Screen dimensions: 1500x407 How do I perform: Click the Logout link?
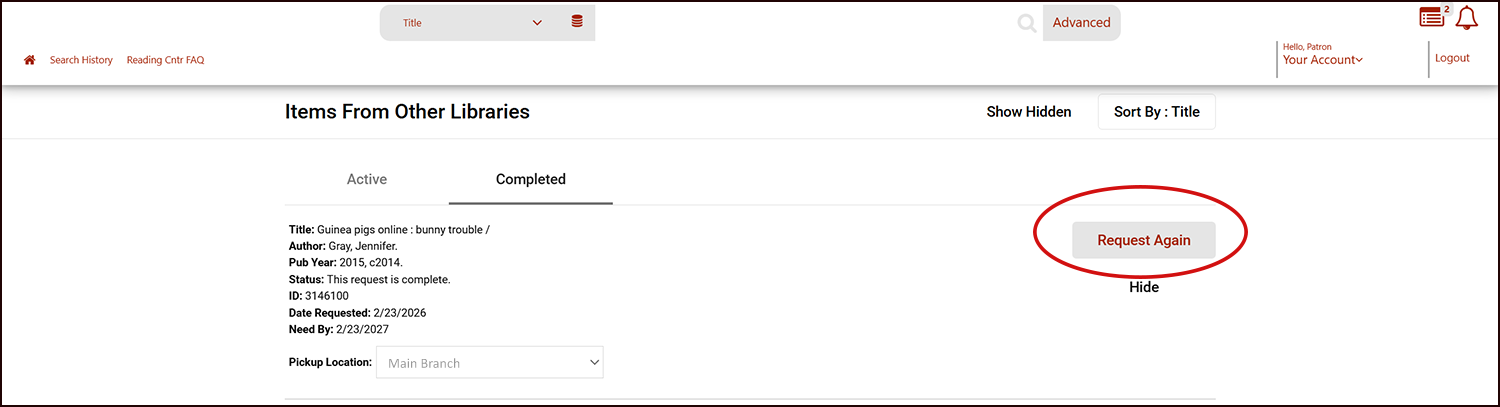pos(1452,58)
